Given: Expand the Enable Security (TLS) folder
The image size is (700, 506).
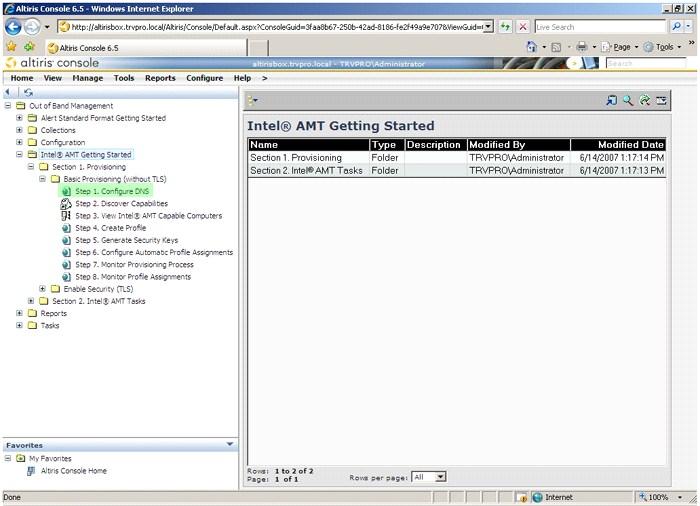Looking at the screenshot, I should [x=42, y=289].
